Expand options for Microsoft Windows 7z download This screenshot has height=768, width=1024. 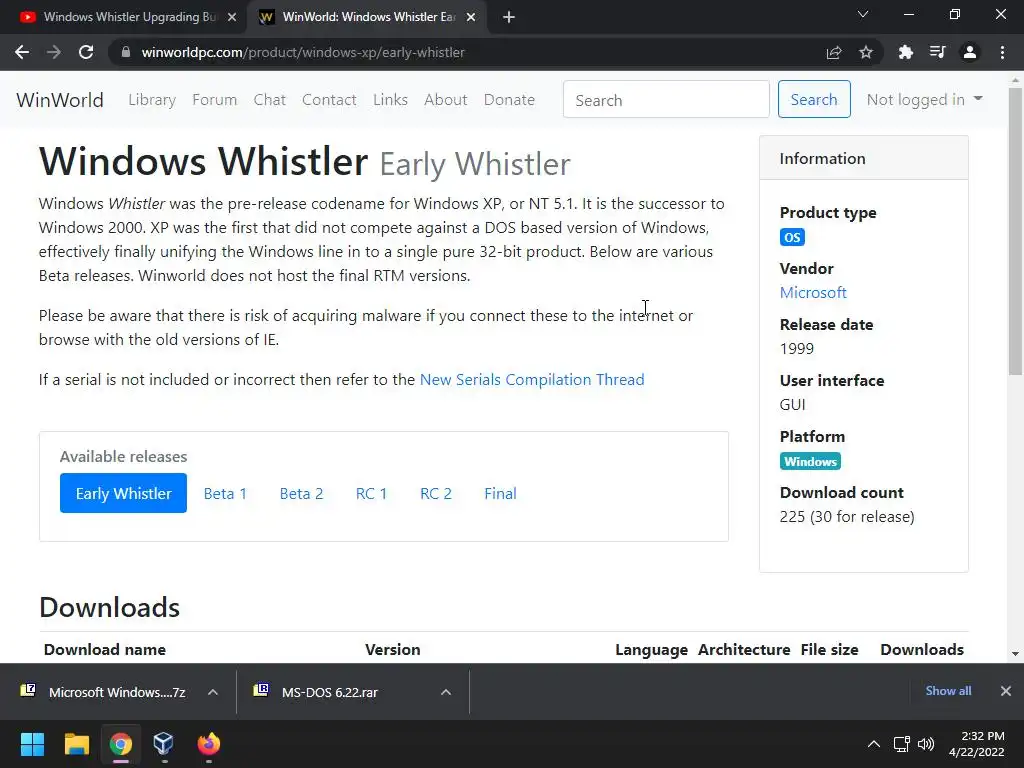tap(213, 692)
